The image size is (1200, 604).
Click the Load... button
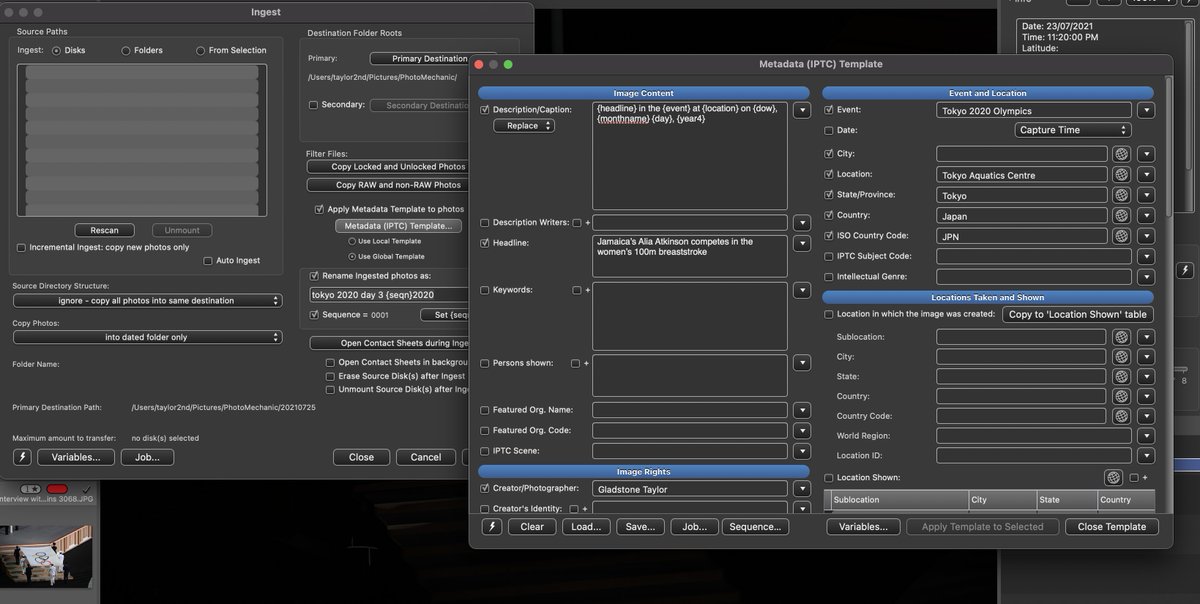pyautogui.click(x=586, y=527)
